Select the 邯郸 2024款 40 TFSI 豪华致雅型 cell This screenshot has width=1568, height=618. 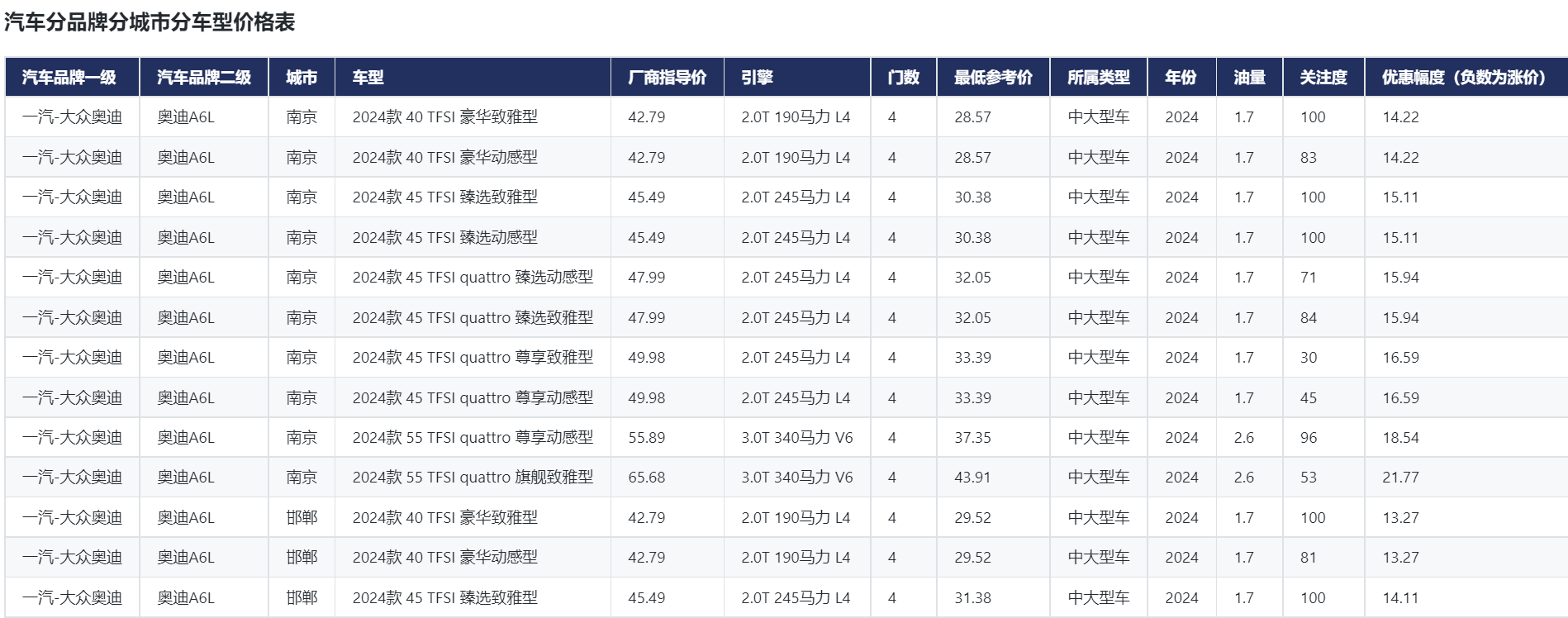coord(473,518)
